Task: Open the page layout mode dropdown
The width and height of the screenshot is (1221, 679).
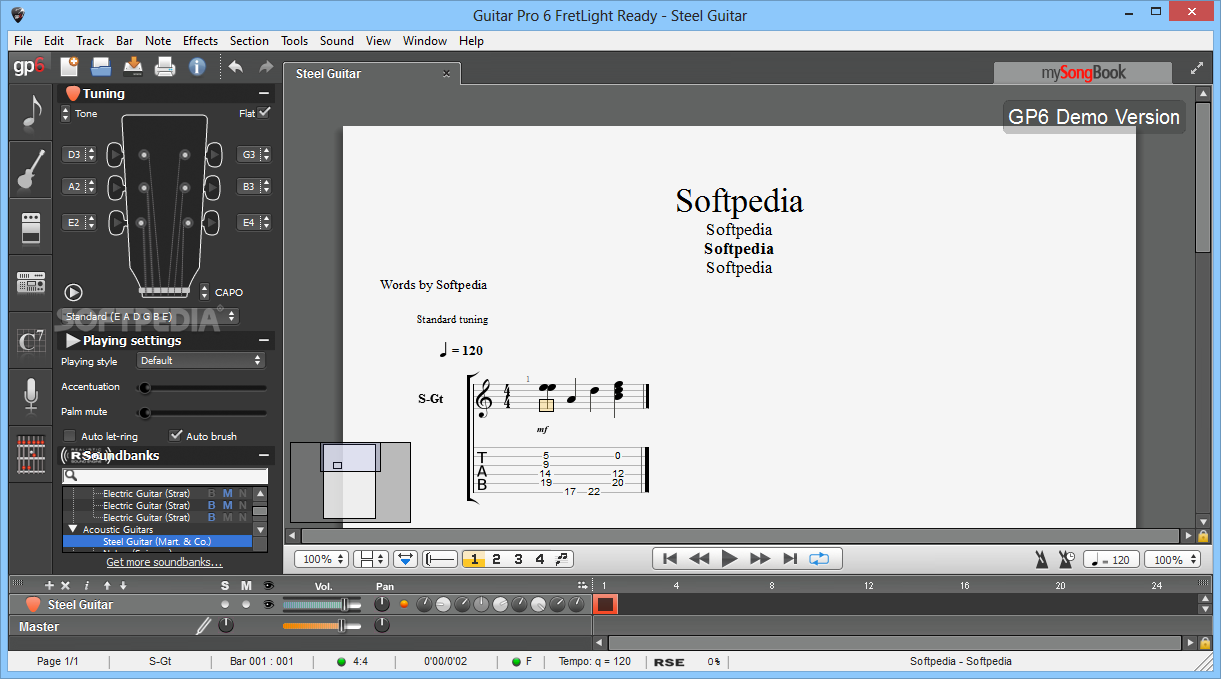Action: pyautogui.click(x=371, y=559)
